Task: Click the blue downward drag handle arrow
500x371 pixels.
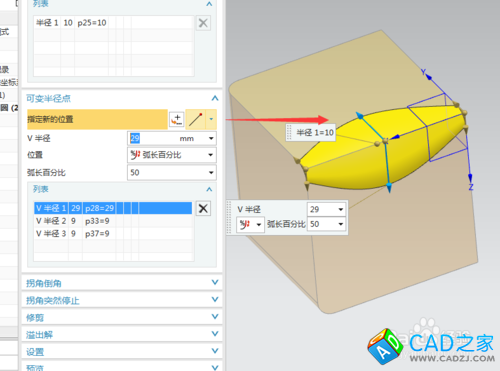Action: [389, 188]
